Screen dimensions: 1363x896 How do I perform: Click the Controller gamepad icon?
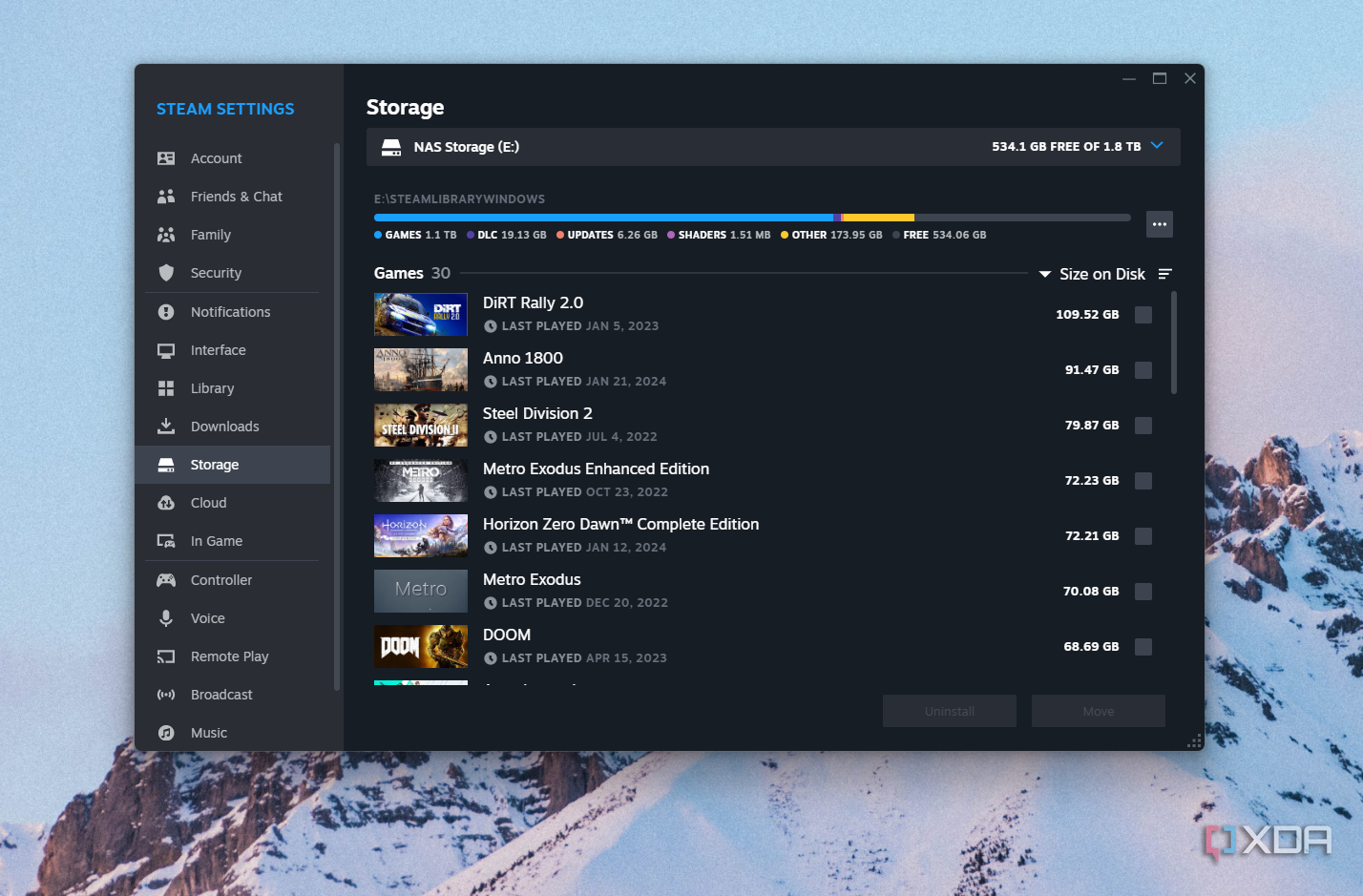point(166,580)
